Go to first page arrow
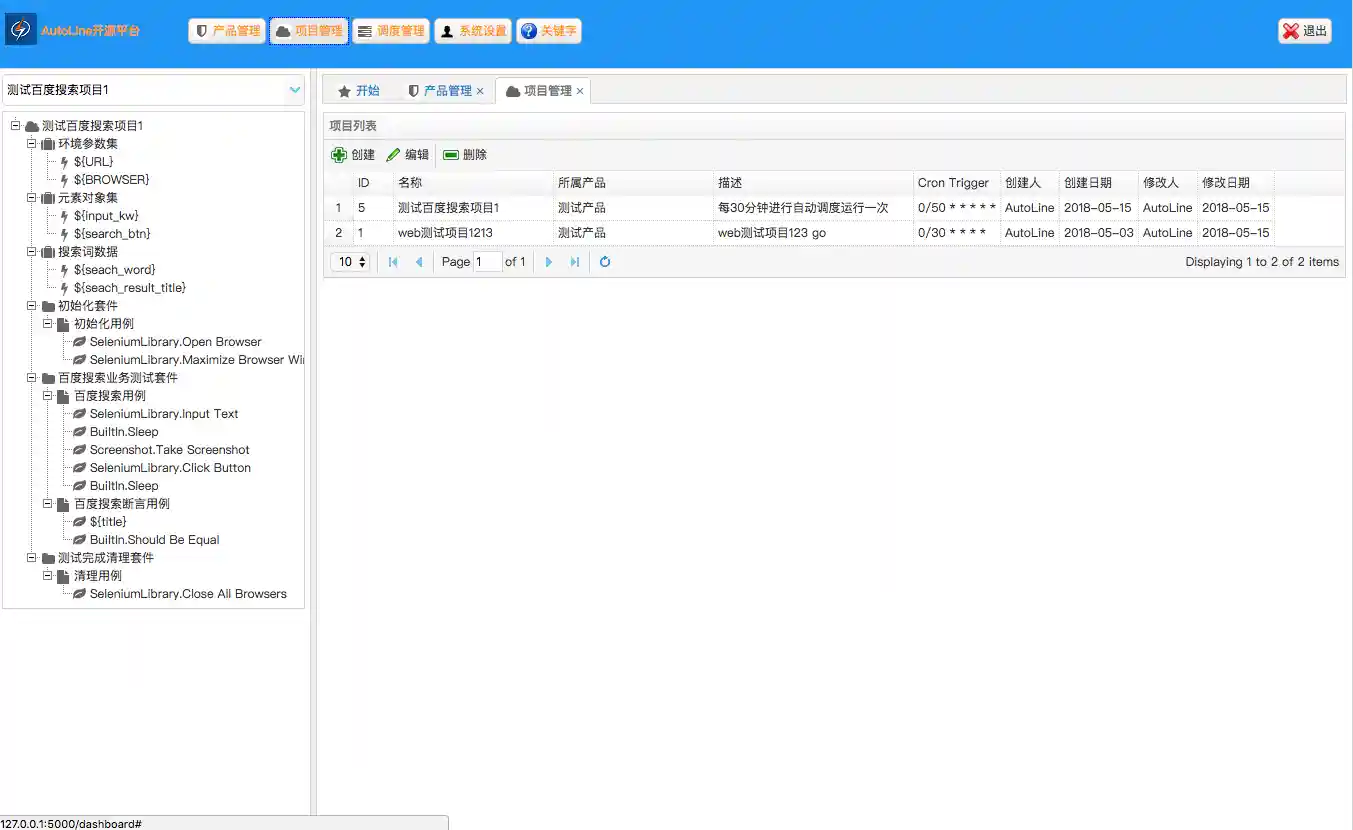 (393, 262)
